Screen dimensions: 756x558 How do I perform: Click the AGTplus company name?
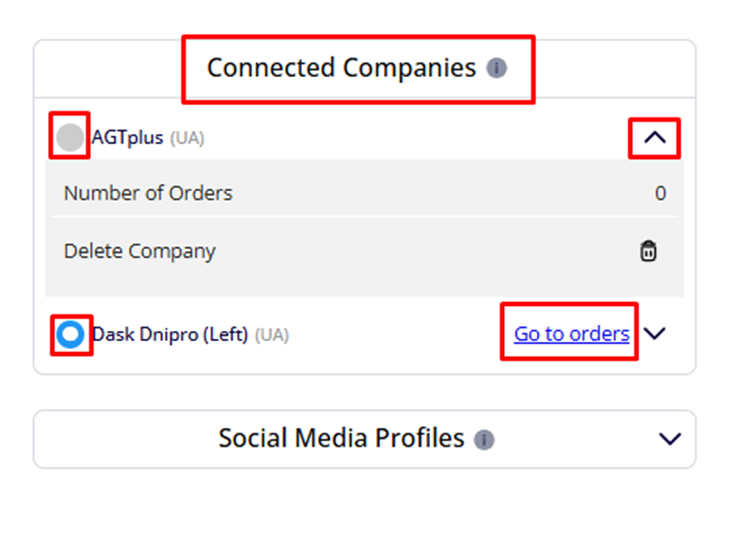click(127, 138)
